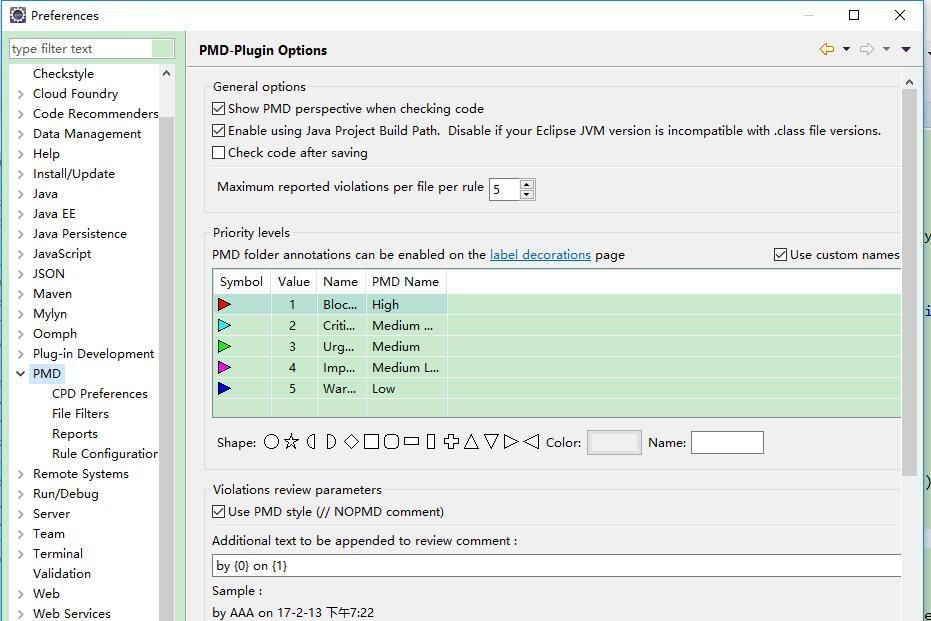
Task: Select the Low PMD name cell
Action: click(x=406, y=389)
